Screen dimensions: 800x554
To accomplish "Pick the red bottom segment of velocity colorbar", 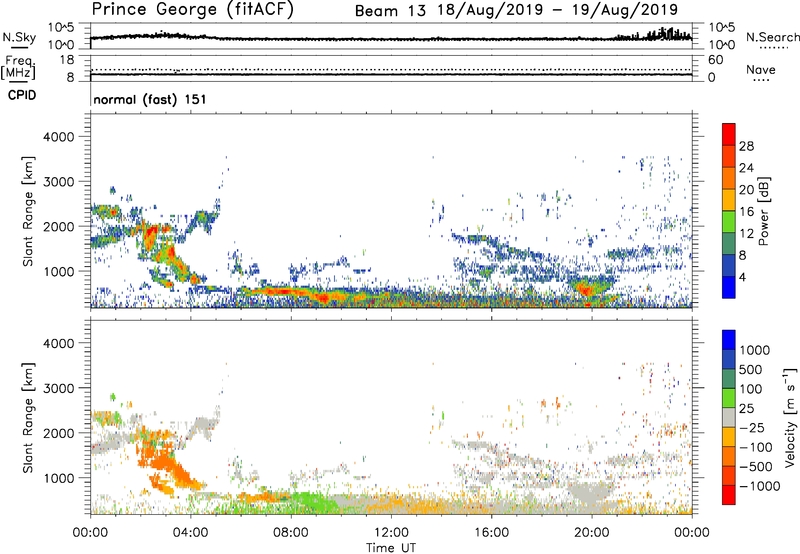I will [x=729, y=495].
